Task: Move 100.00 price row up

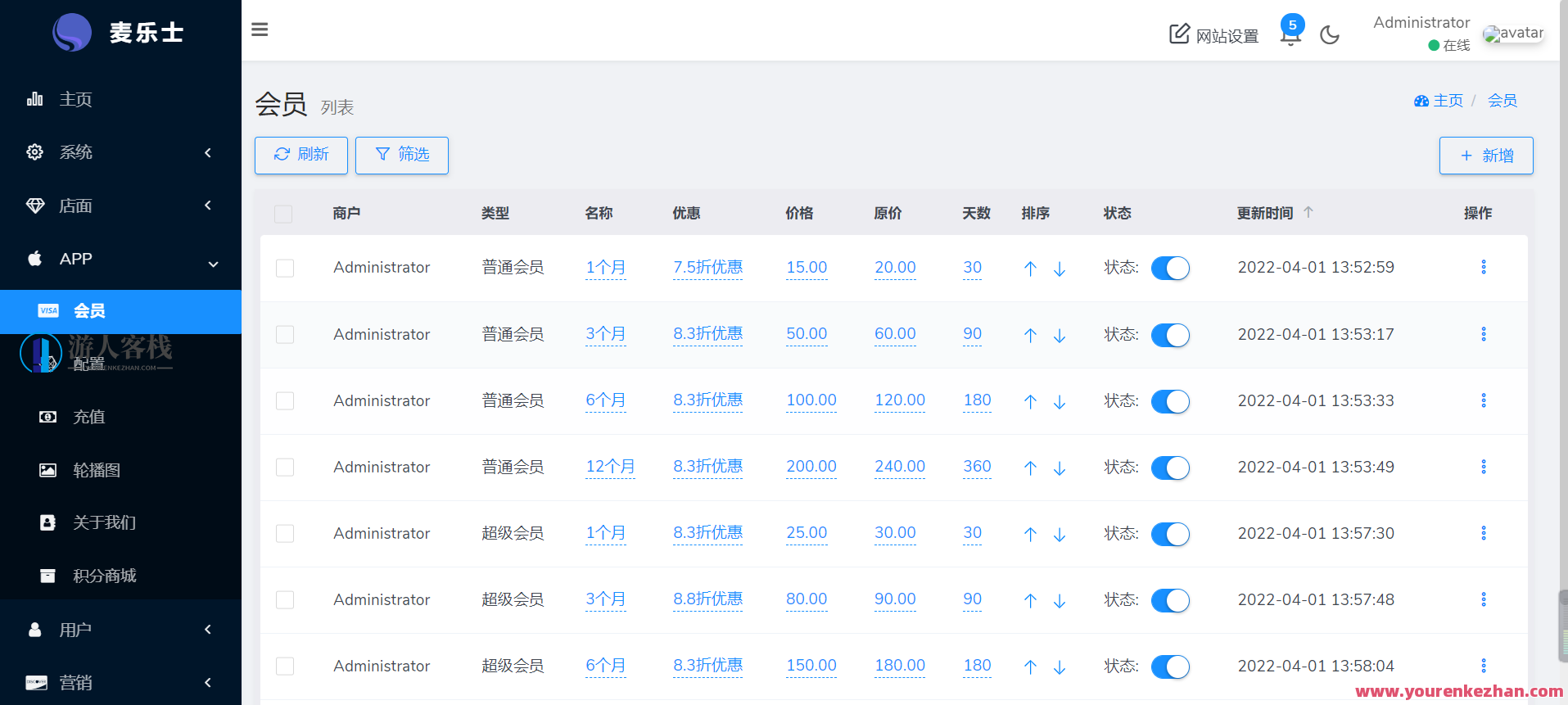Action: (1030, 401)
